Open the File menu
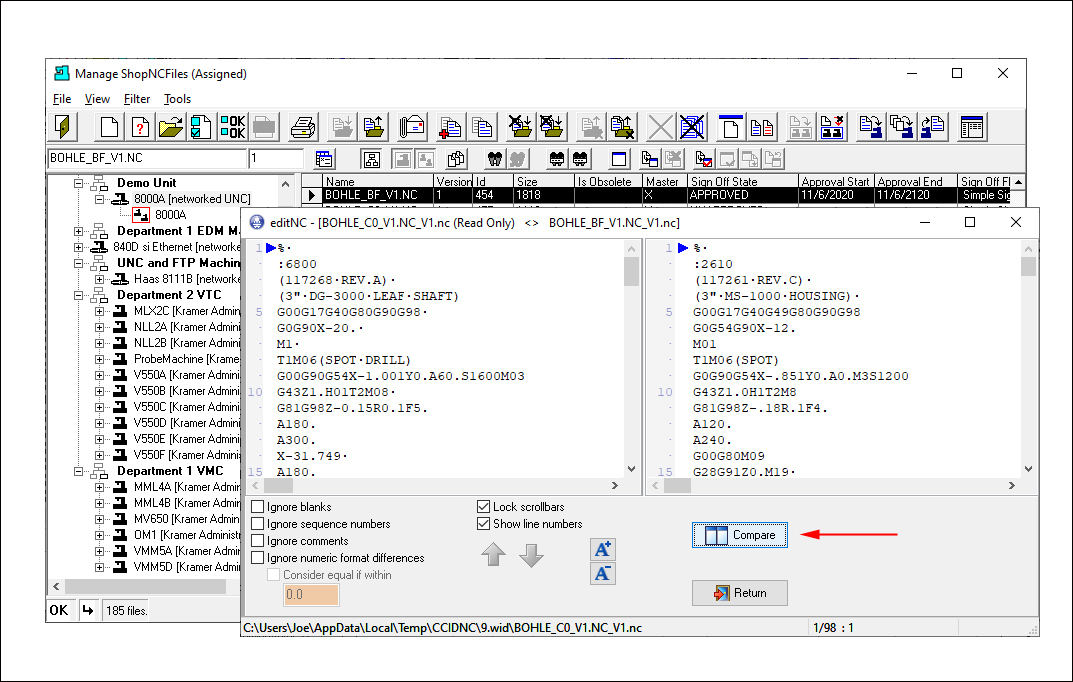1073x682 pixels. coord(62,99)
